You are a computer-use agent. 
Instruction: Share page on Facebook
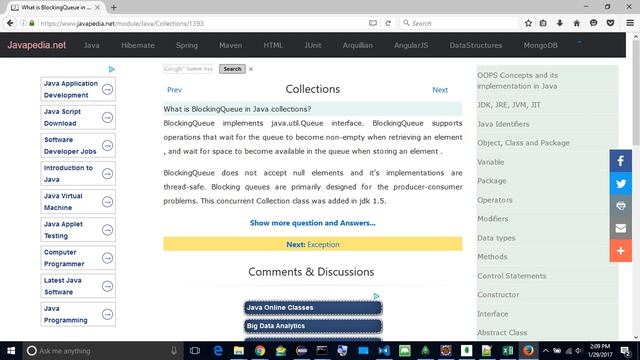click(x=620, y=161)
